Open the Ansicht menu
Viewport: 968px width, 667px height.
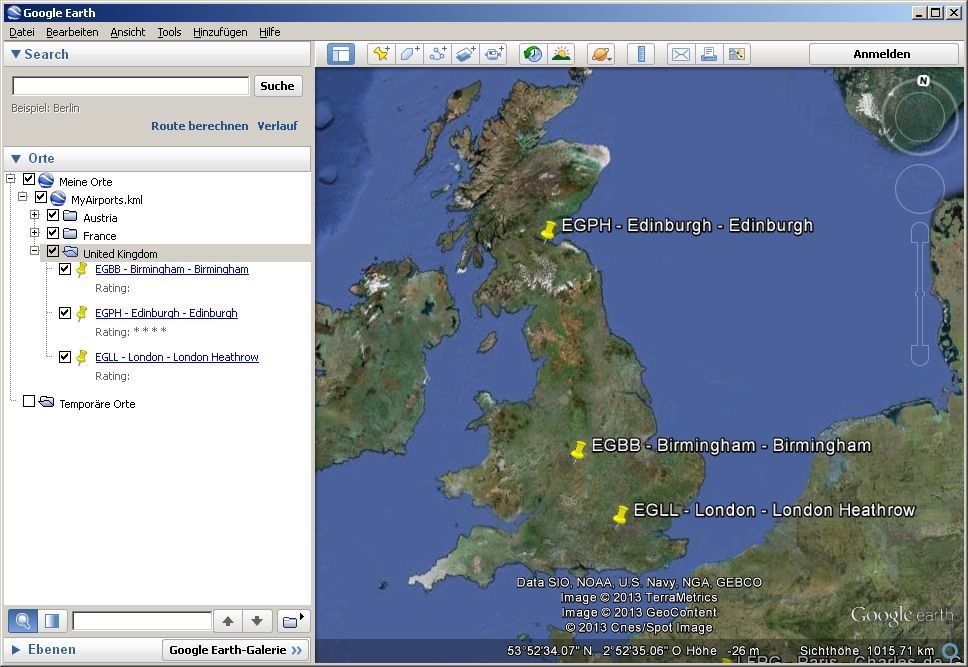tap(128, 32)
